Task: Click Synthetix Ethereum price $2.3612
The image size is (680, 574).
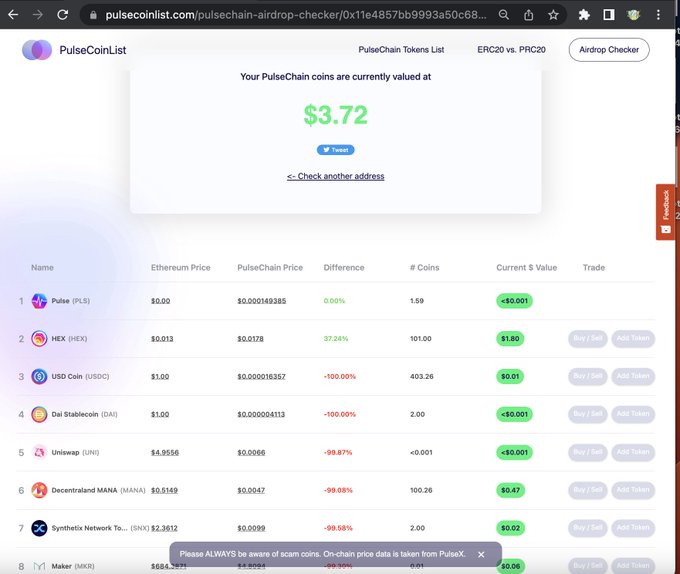Action: (x=164, y=528)
